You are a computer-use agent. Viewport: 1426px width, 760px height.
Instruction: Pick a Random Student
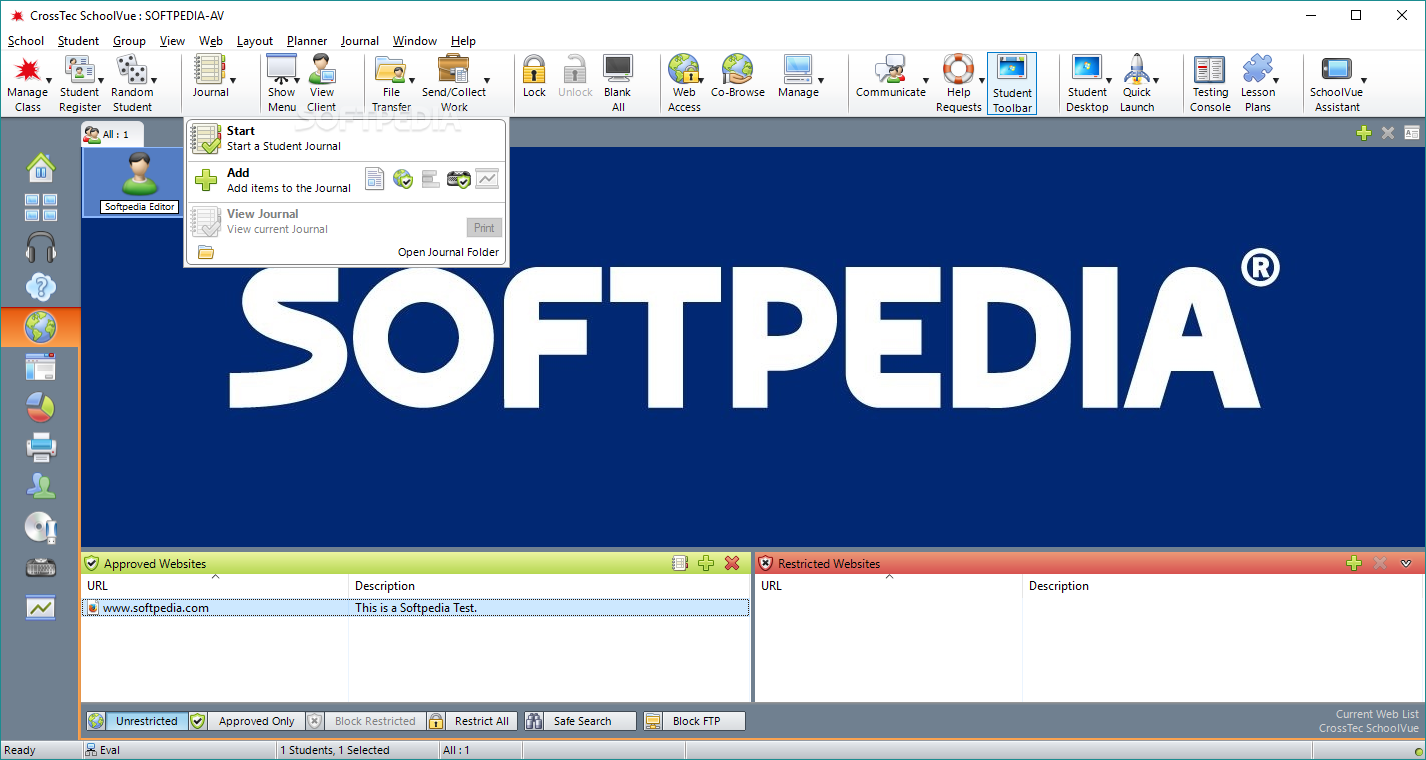tap(131, 83)
